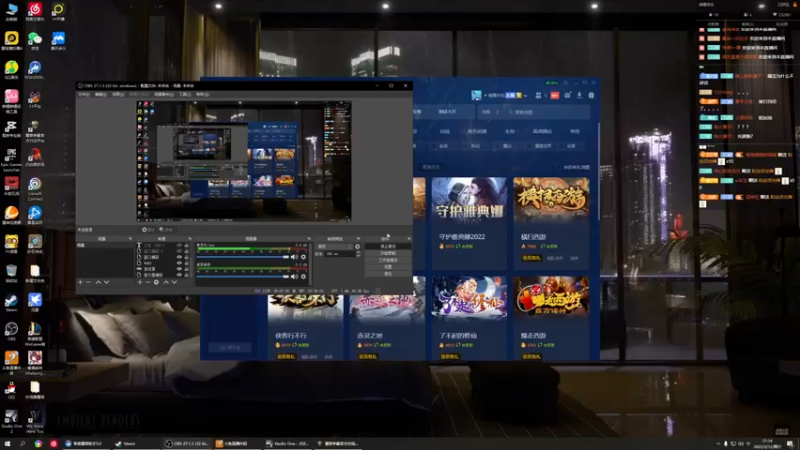Viewport: 800px width, 450px height.
Task: Move selected source down in Sources panel
Action: [x=174, y=282]
